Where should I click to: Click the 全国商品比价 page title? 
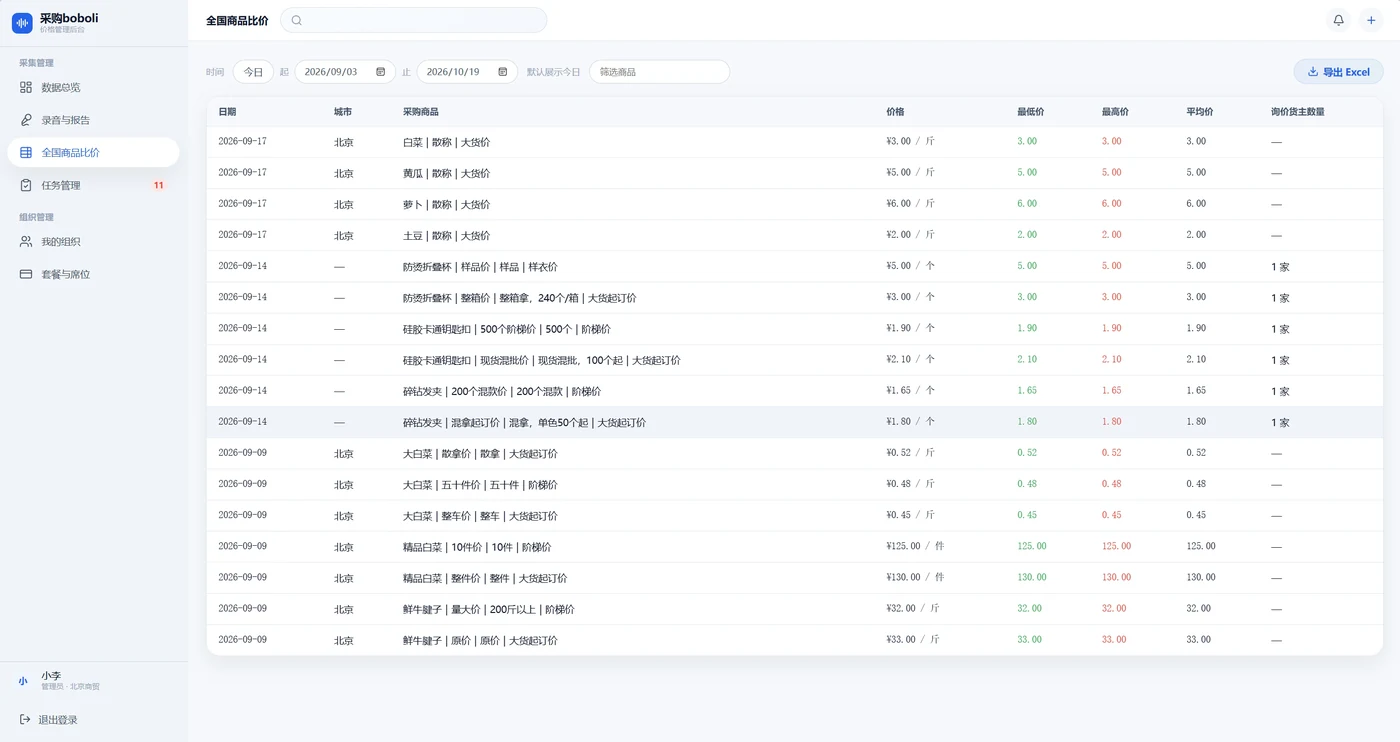pos(237,20)
